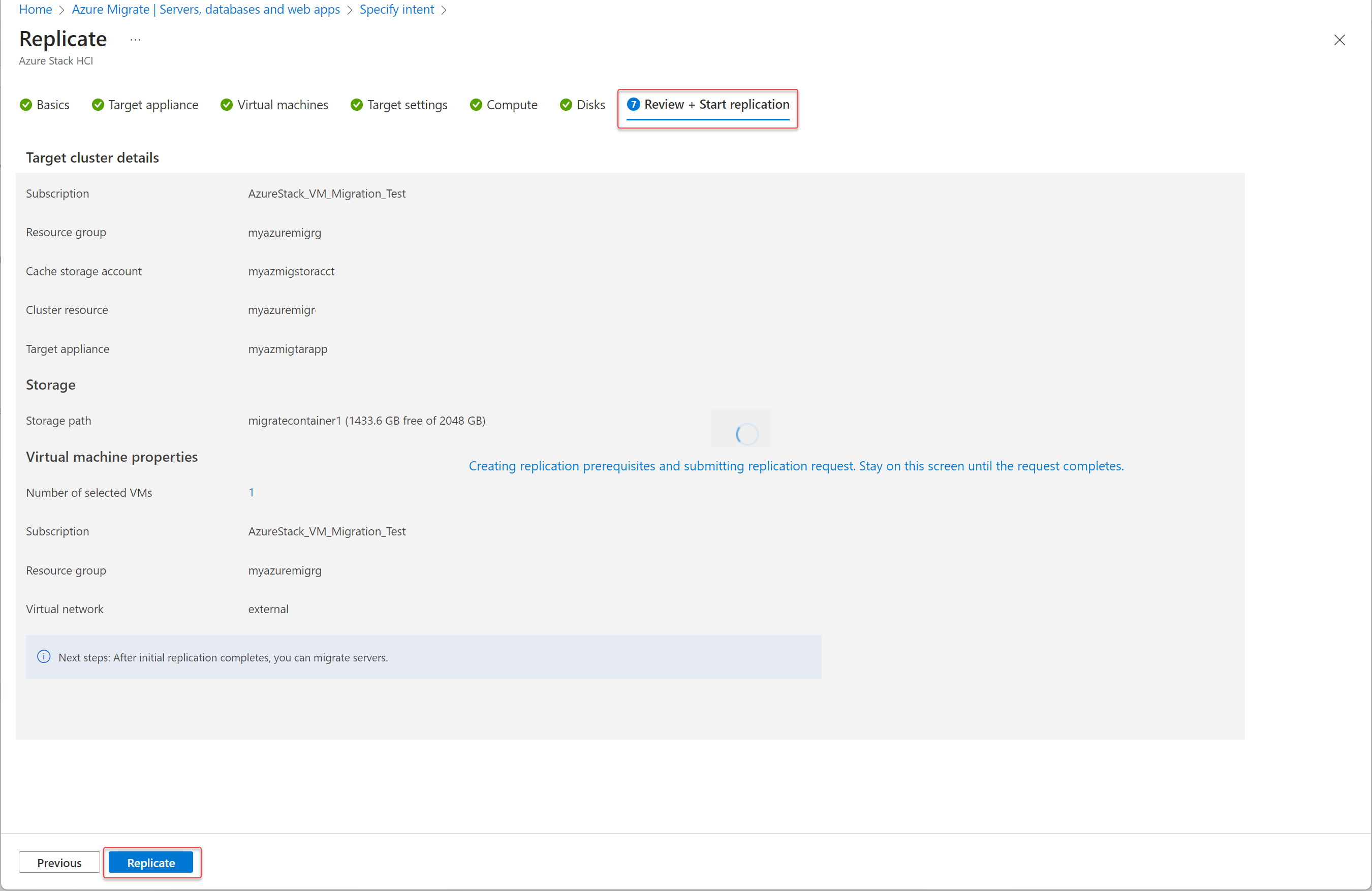The image size is (1372, 891).
Task: Click the 'Storage path' label
Action: tap(58, 420)
